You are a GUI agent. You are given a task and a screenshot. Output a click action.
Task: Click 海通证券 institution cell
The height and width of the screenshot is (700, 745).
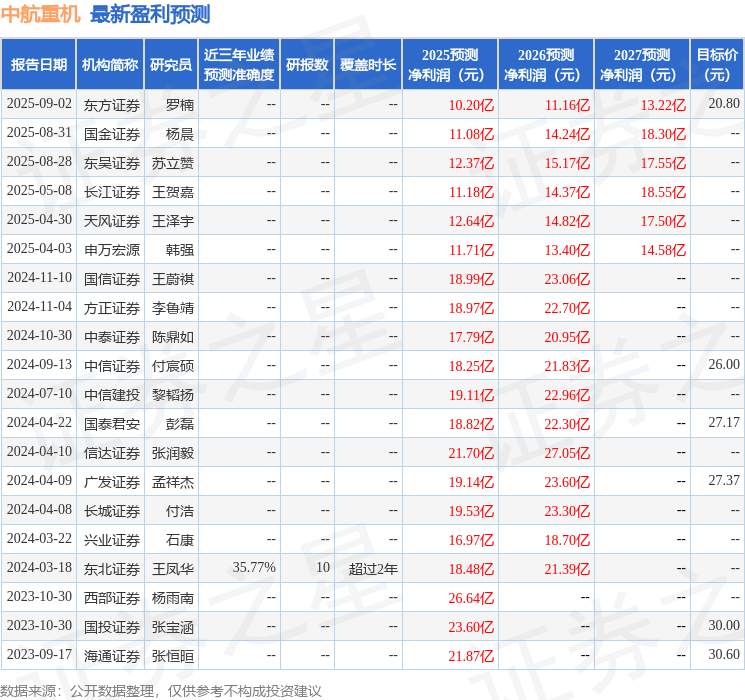pyautogui.click(x=112, y=656)
